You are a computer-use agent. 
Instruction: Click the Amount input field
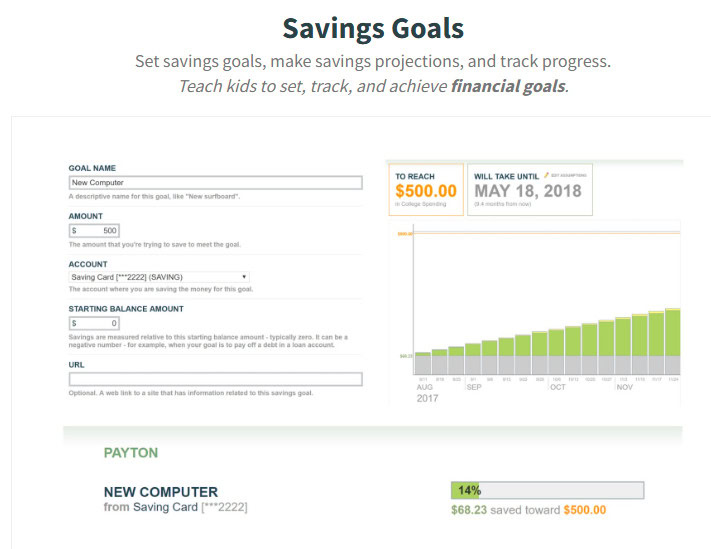pyautogui.click(x=95, y=230)
